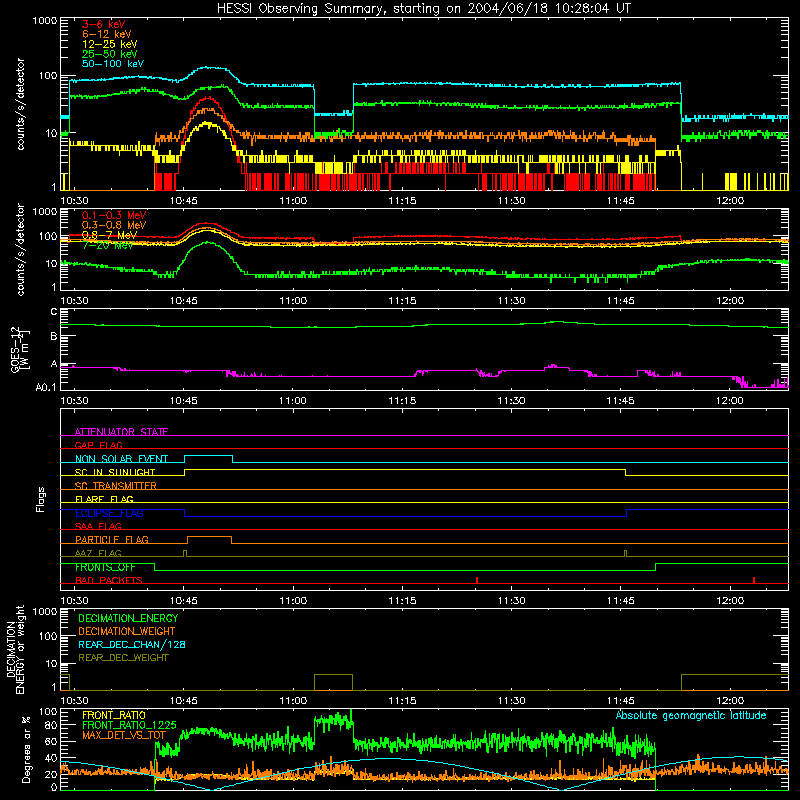Select the GAP_FLAG label
The image size is (800, 800).
98,445
